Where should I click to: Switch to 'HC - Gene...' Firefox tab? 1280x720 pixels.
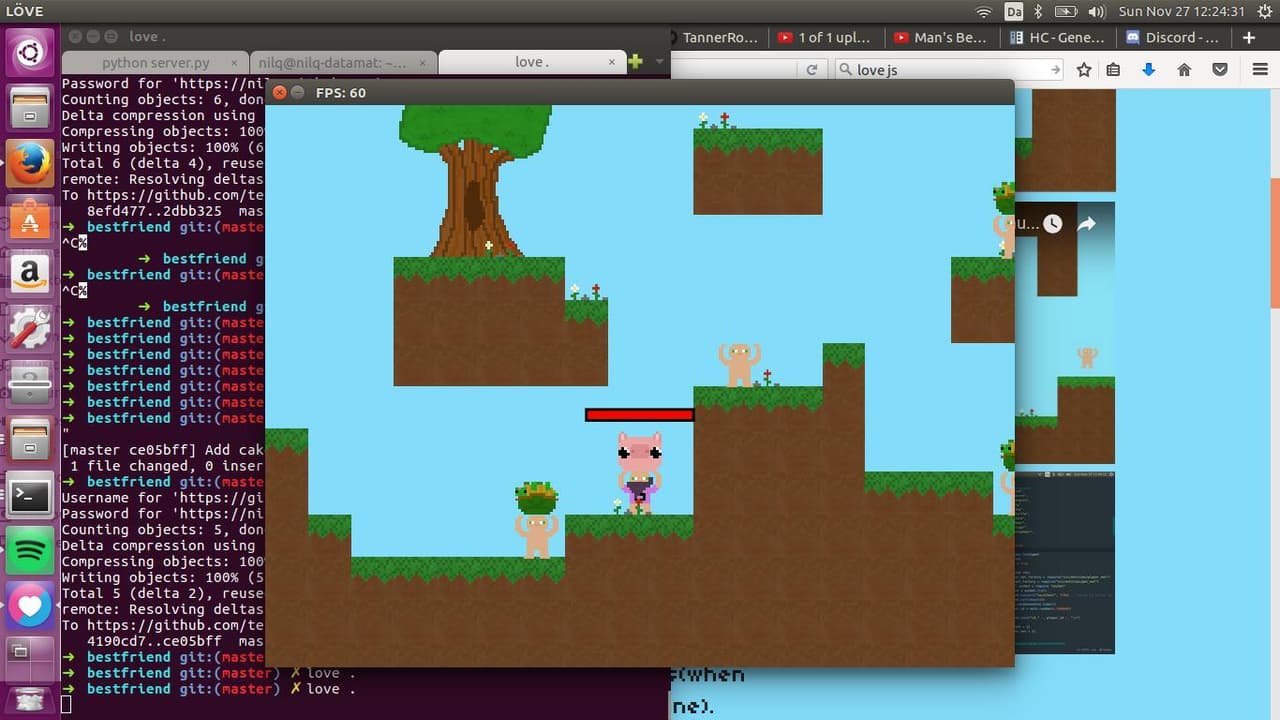(1059, 38)
